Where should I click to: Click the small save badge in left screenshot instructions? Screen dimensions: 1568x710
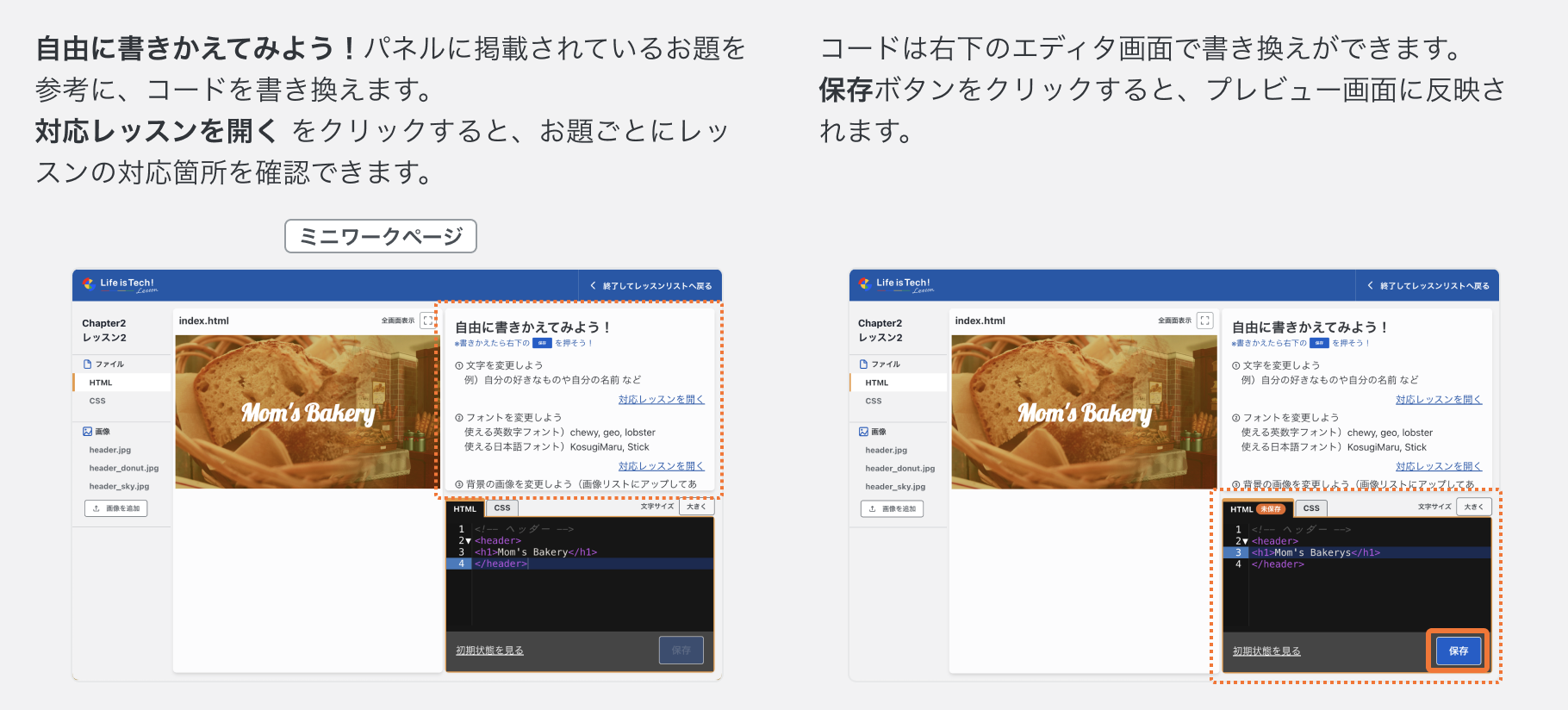(542, 343)
